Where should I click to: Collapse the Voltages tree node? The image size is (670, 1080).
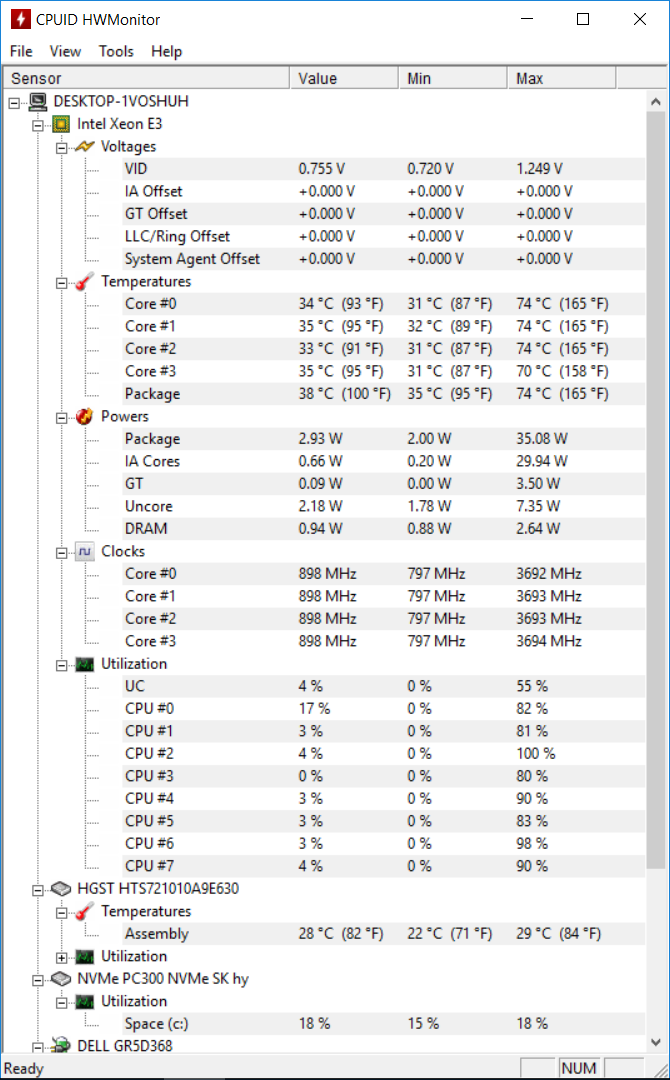[62, 147]
